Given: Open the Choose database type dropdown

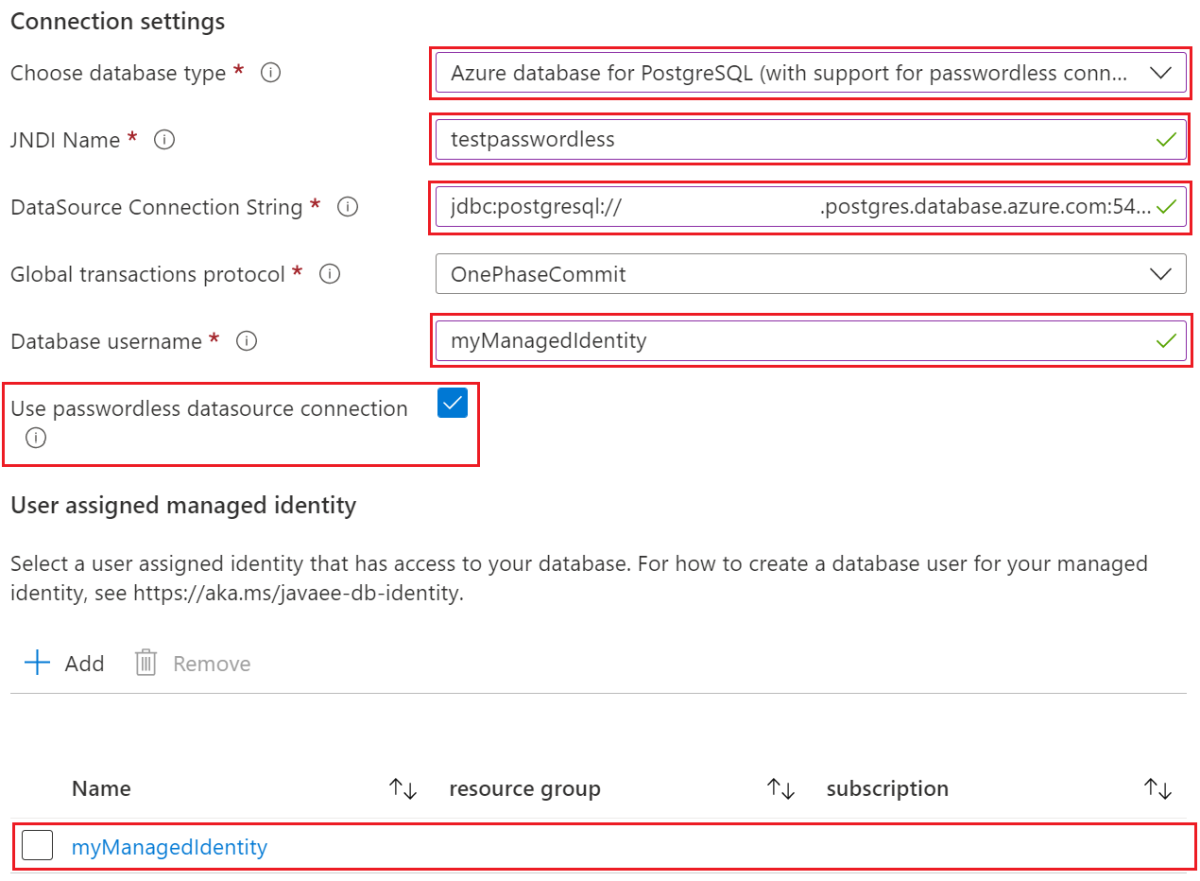Looking at the screenshot, I should pyautogui.click(x=1160, y=72).
